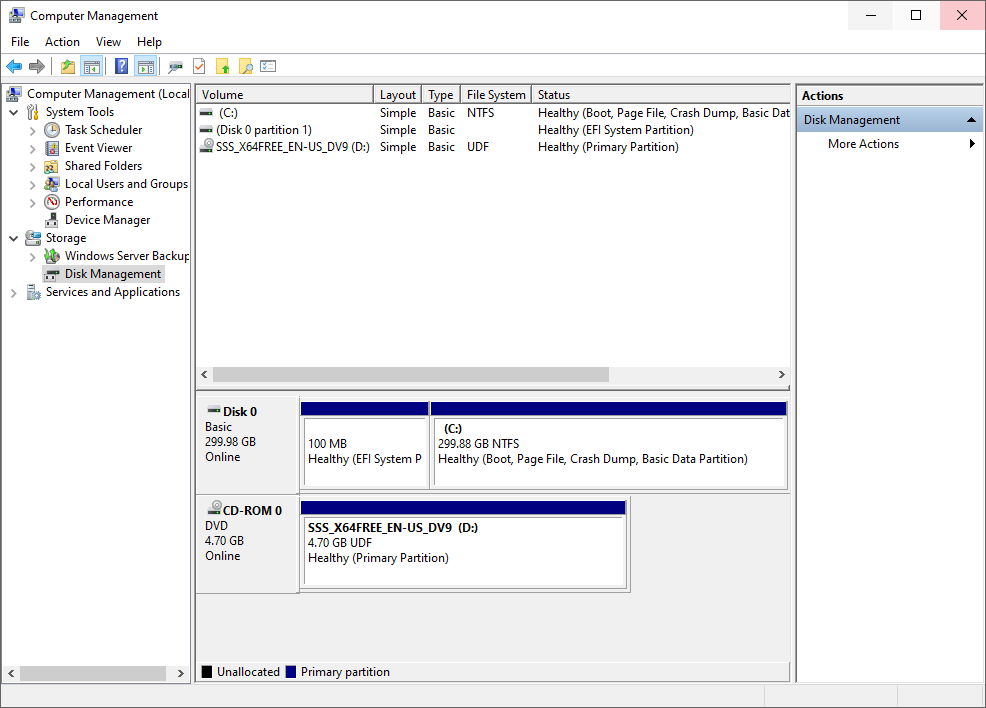
Task: Click the blue Help question mark icon
Action: tap(121, 67)
